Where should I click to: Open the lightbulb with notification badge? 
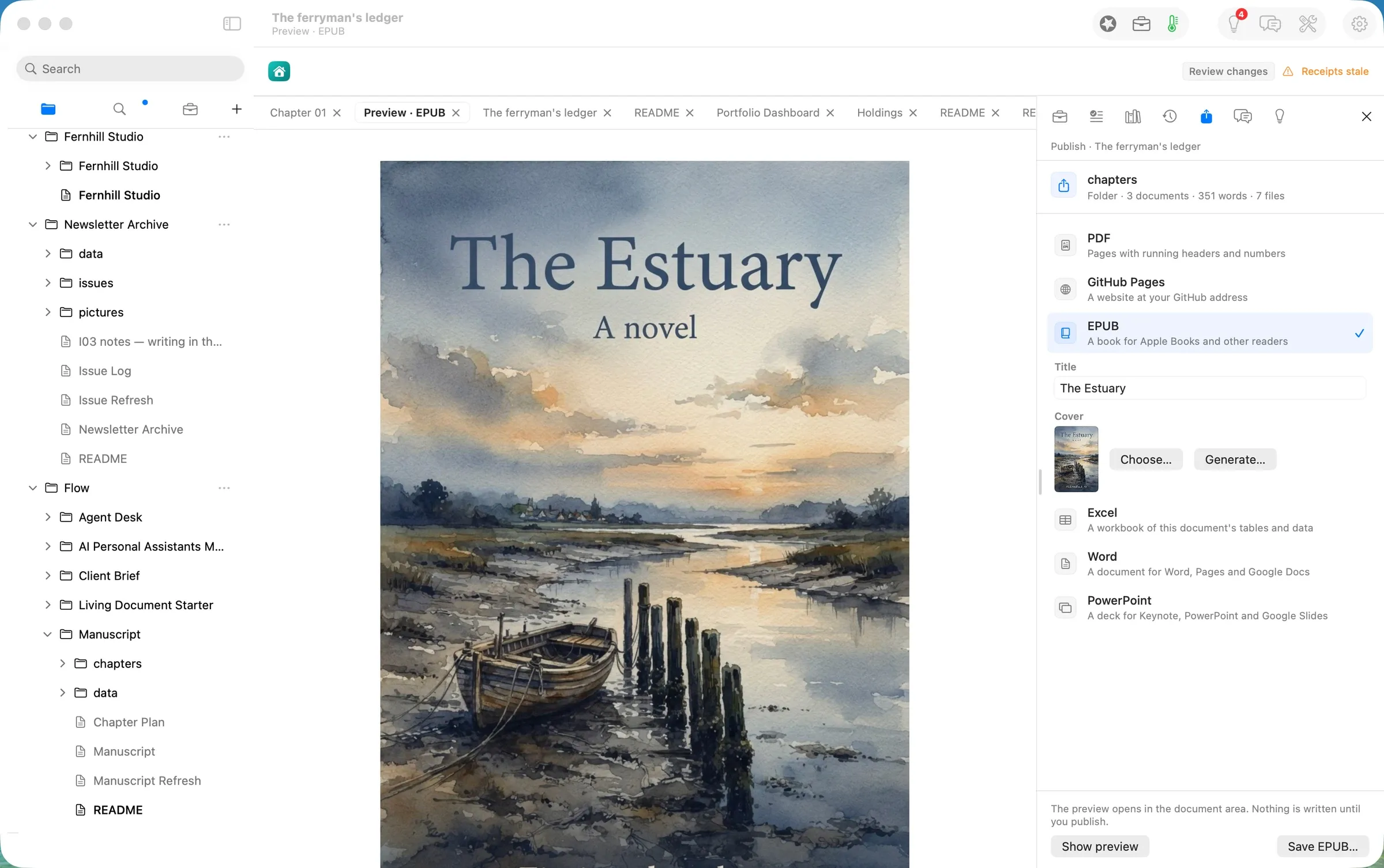[x=1234, y=24]
